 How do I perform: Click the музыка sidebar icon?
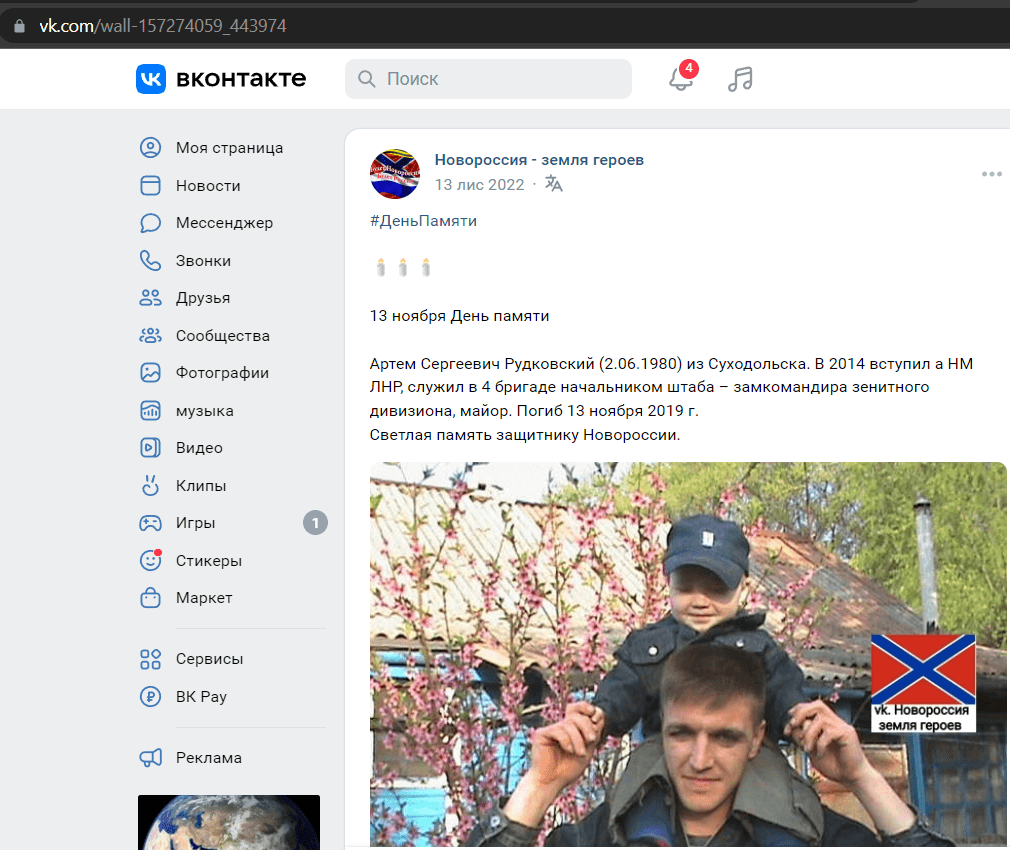[151, 410]
